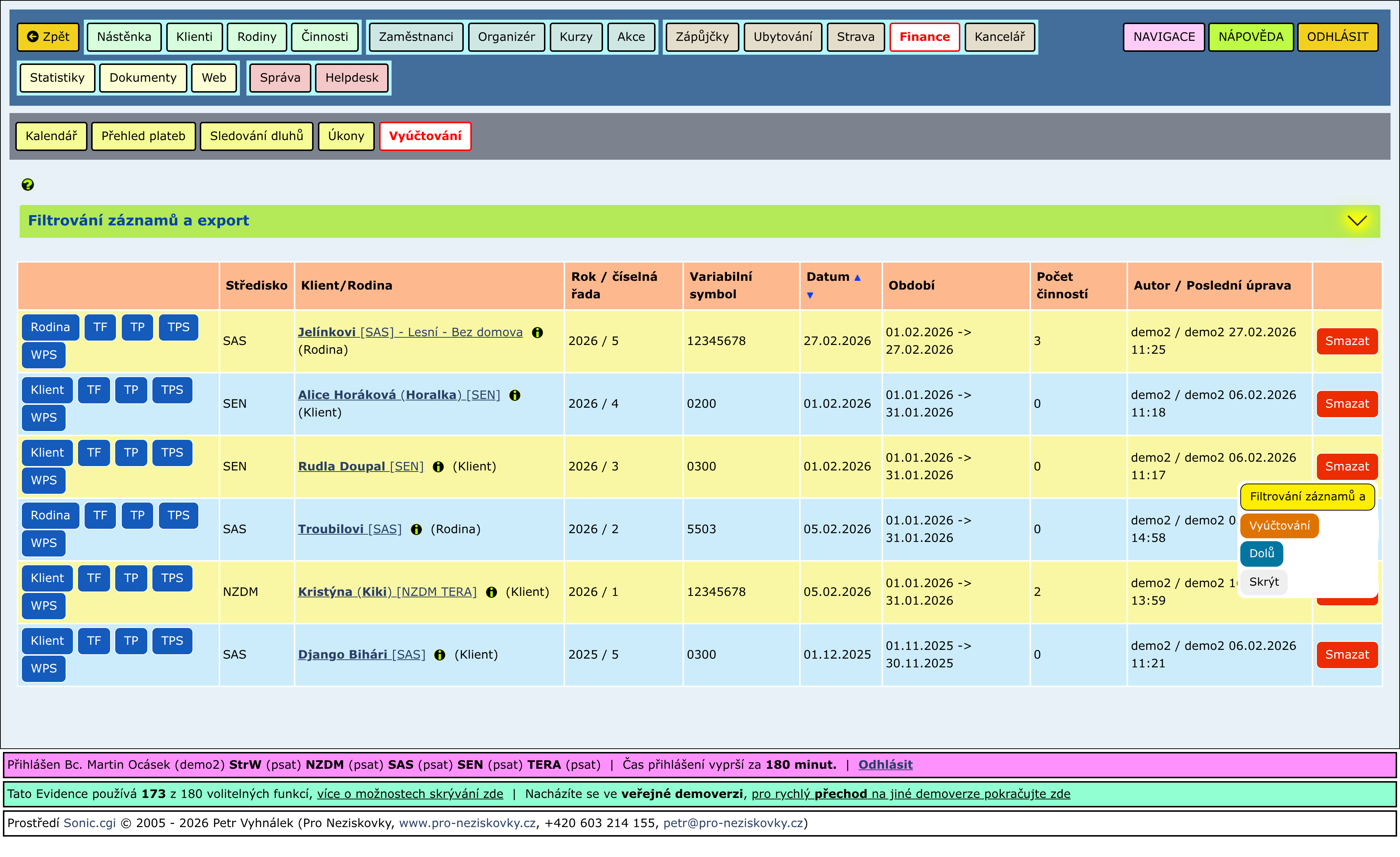Image resolution: width=1400 pixels, height=857 pixels.
Task: Click info icon beside Django Bihári
Action: 440,655
